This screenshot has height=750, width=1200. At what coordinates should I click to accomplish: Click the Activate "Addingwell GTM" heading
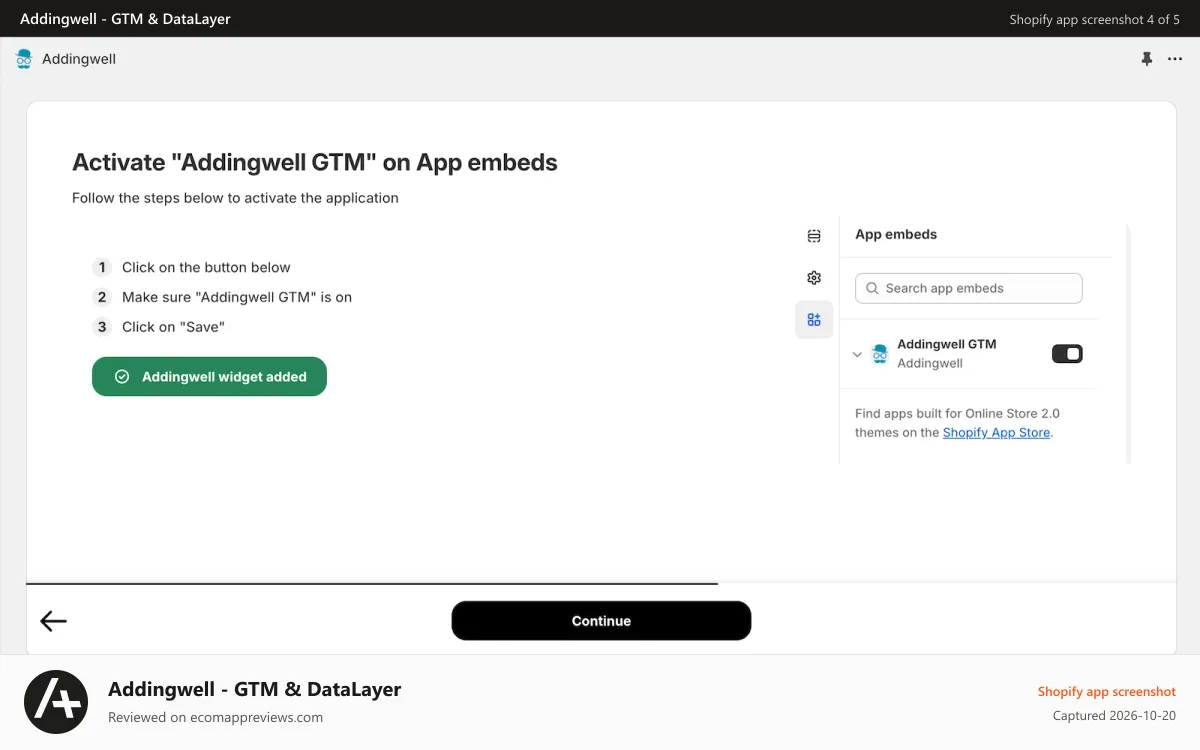coord(315,162)
